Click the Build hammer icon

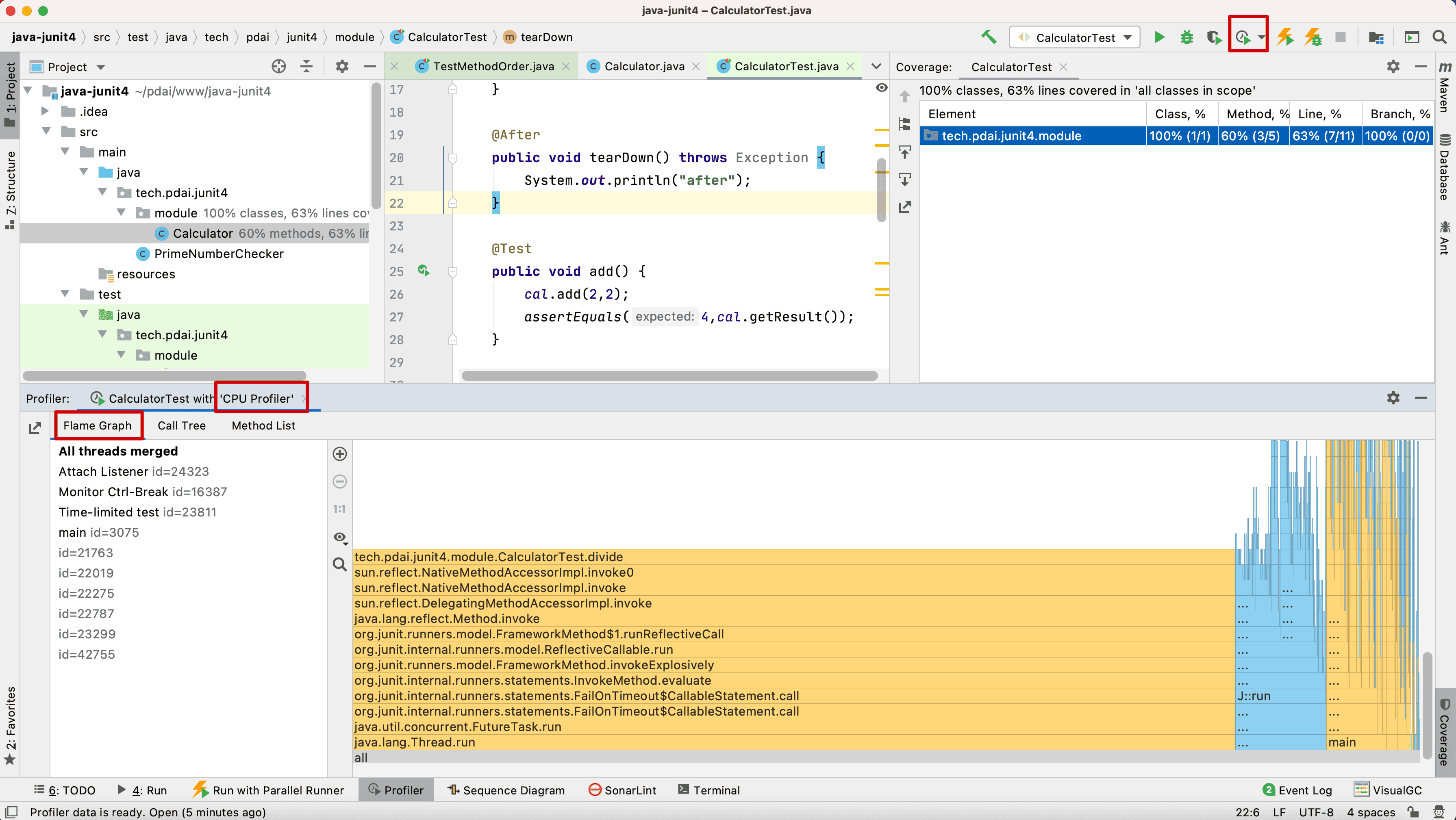(x=989, y=37)
